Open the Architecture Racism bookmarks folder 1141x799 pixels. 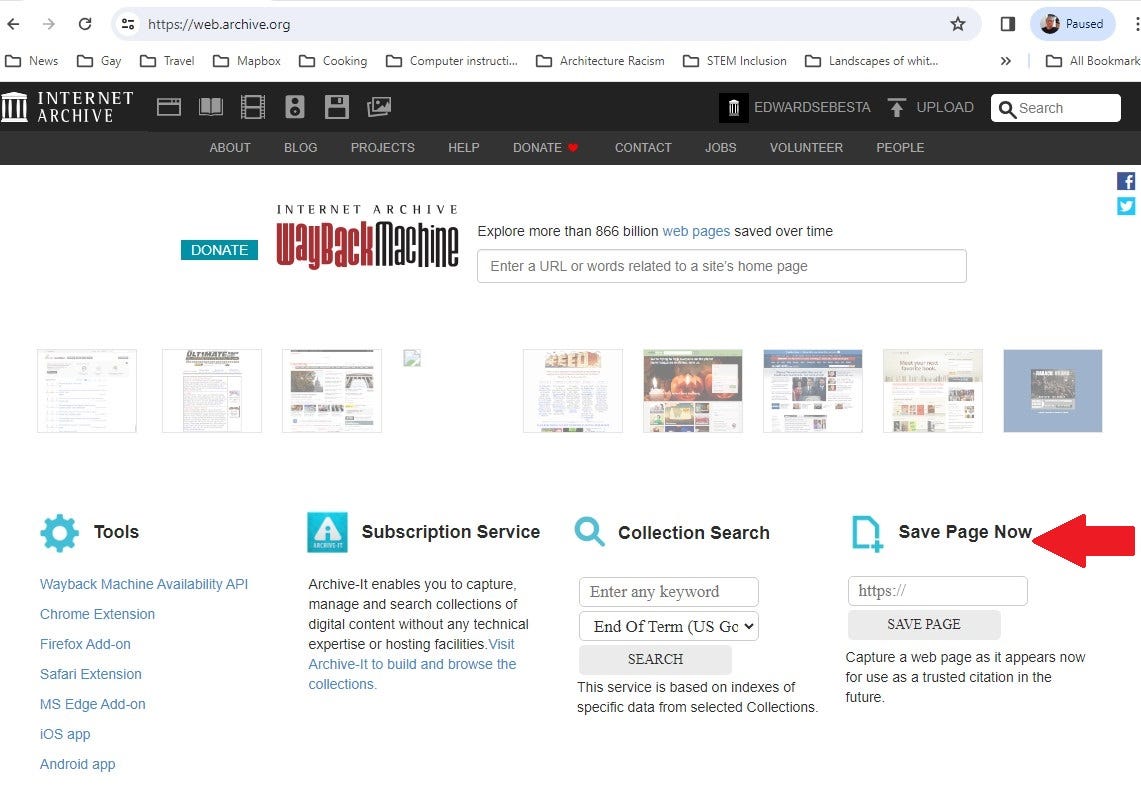tap(600, 61)
